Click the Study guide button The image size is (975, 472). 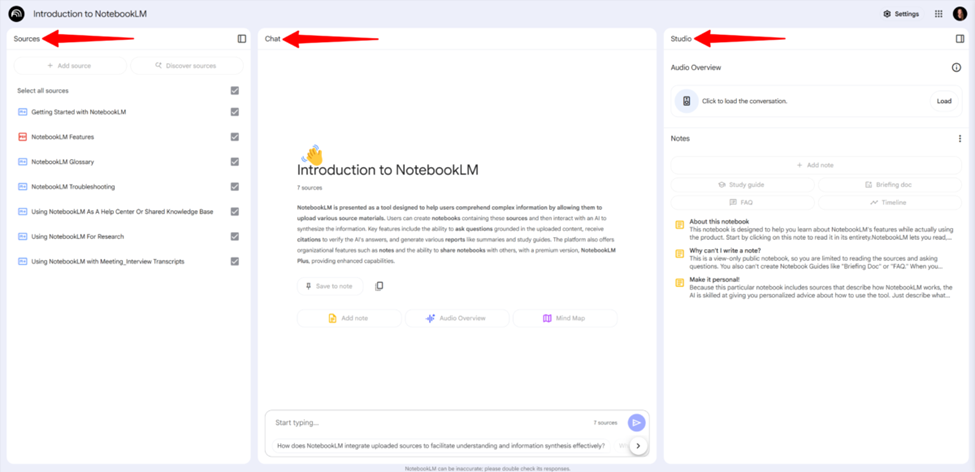pos(742,185)
